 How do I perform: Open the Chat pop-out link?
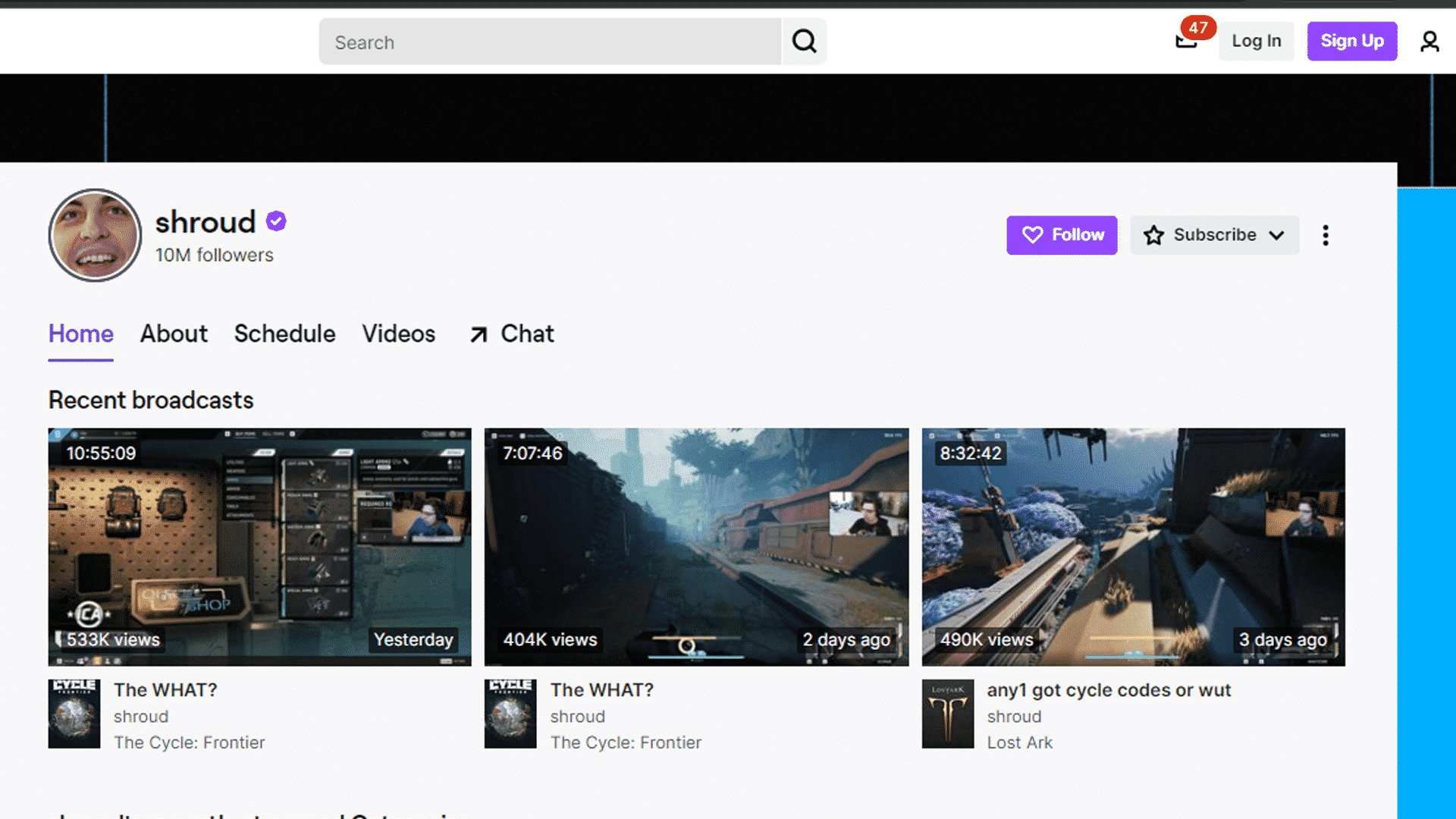coord(512,334)
